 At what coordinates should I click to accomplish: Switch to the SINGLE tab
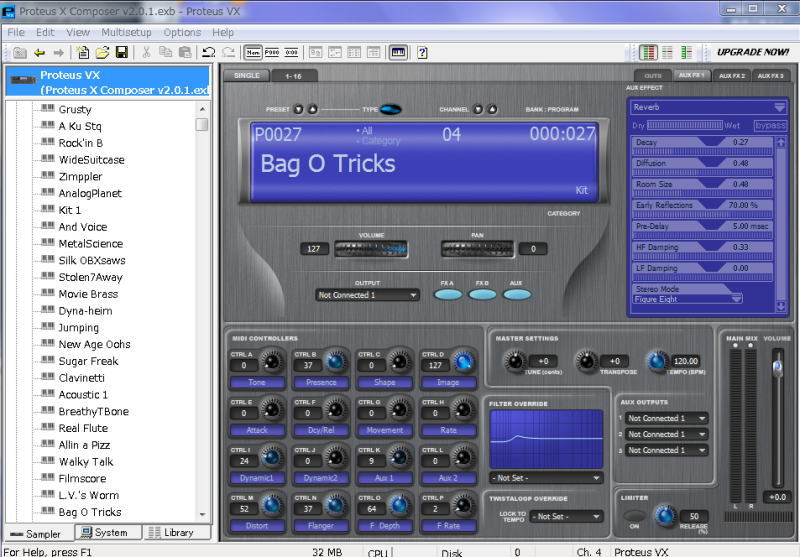(246, 75)
